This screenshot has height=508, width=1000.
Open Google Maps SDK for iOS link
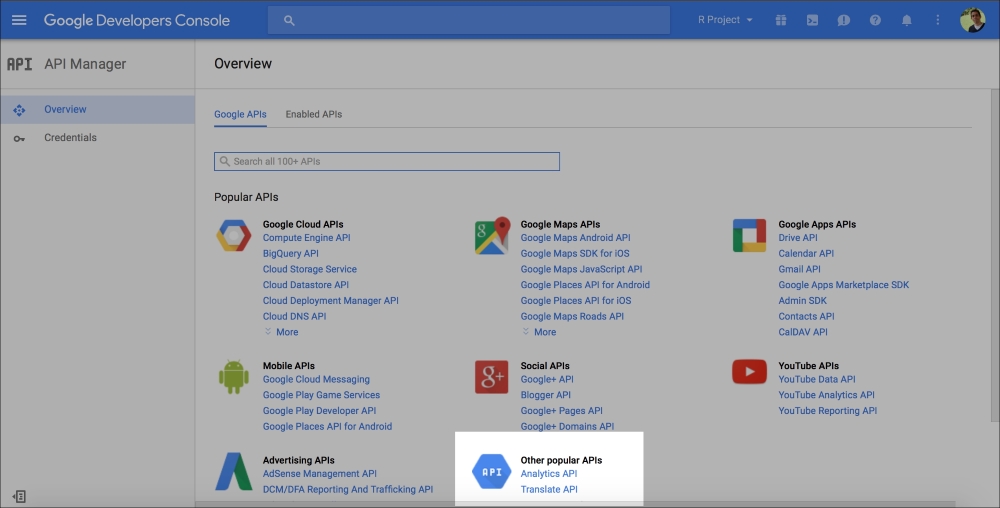coord(575,254)
